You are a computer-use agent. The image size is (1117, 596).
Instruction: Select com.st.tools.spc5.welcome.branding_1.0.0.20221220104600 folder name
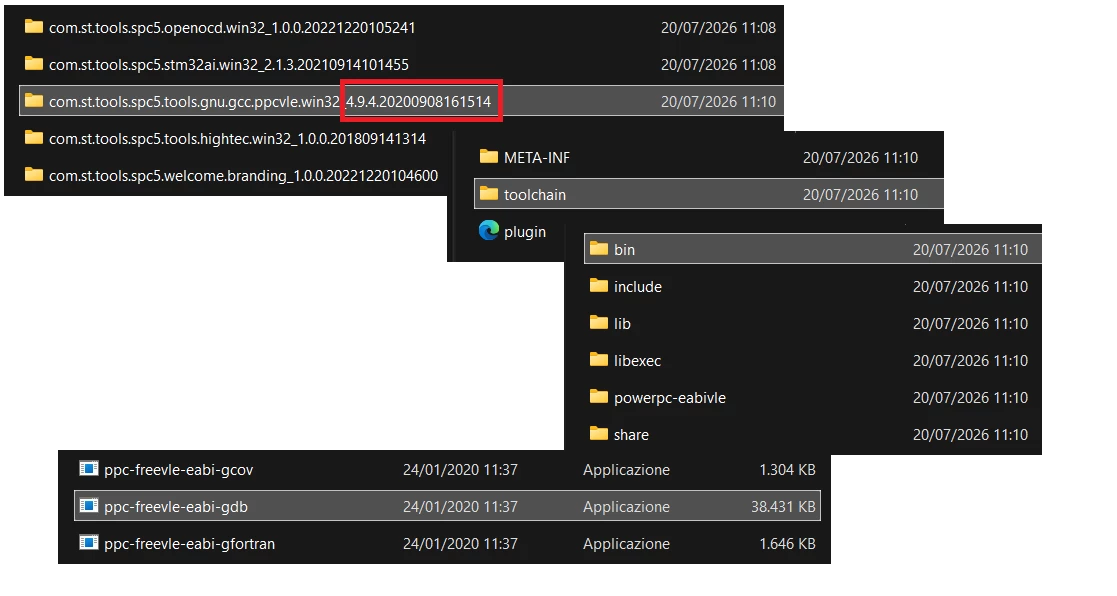tap(244, 176)
